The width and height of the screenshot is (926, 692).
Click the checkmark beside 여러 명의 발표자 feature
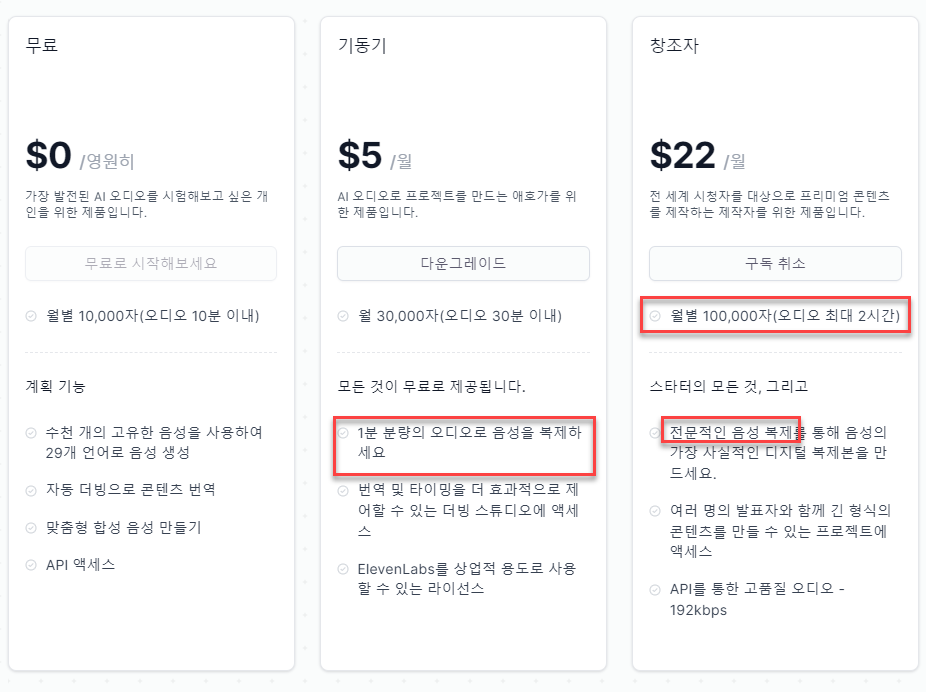[656, 510]
